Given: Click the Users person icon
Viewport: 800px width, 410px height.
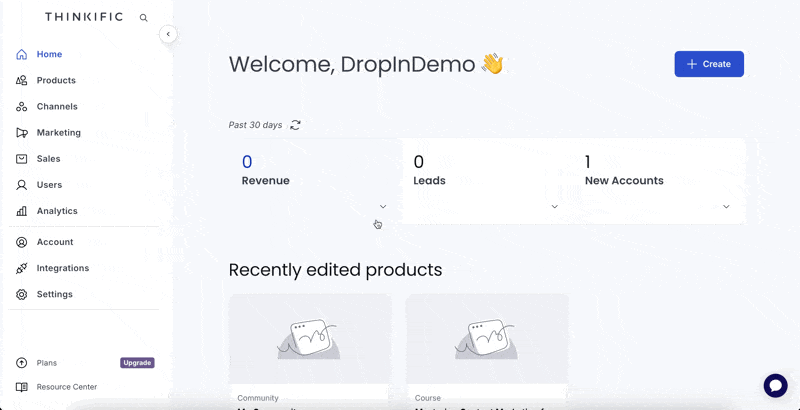Looking at the screenshot, I should (21, 185).
